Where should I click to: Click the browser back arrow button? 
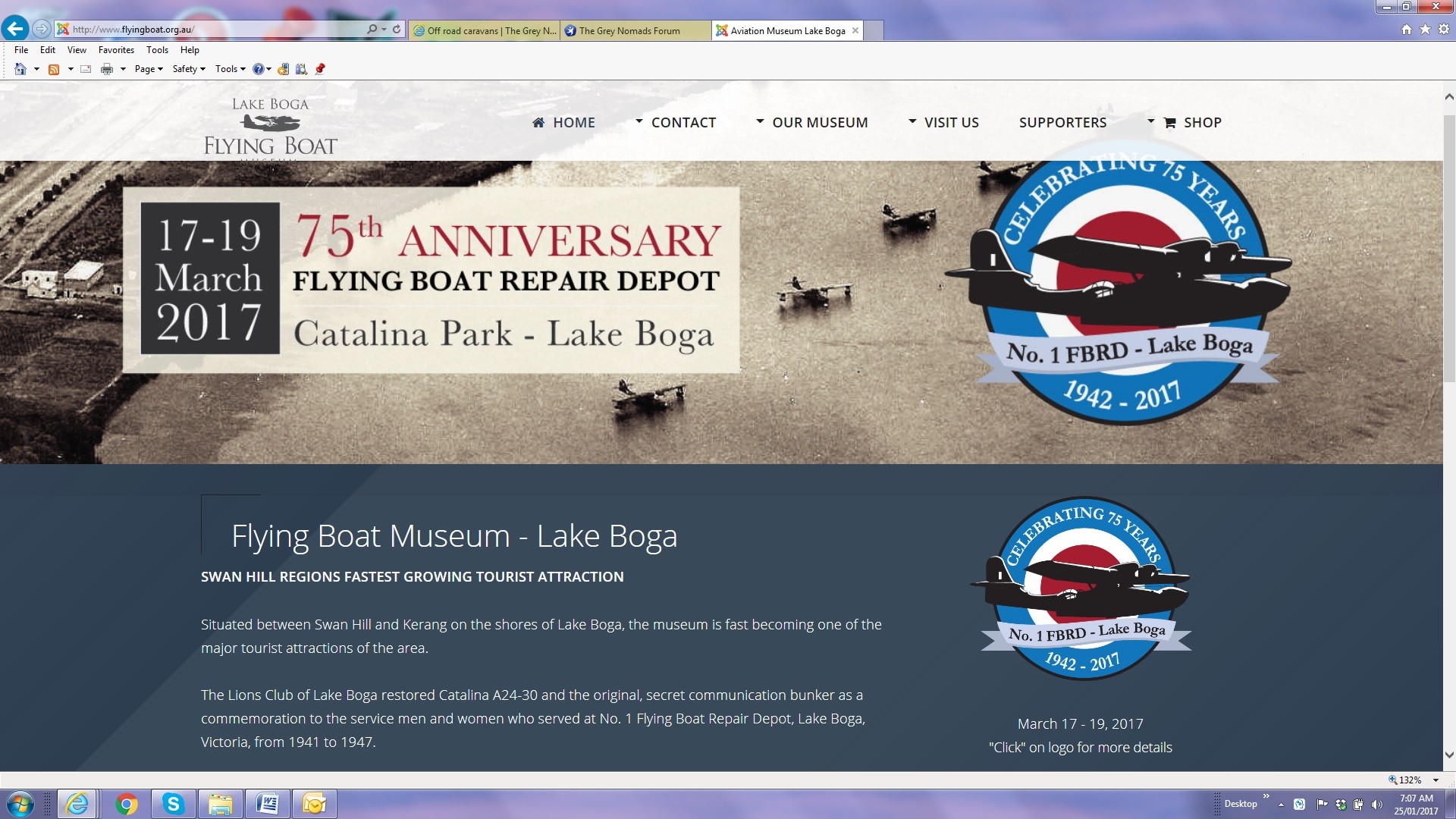point(14,29)
